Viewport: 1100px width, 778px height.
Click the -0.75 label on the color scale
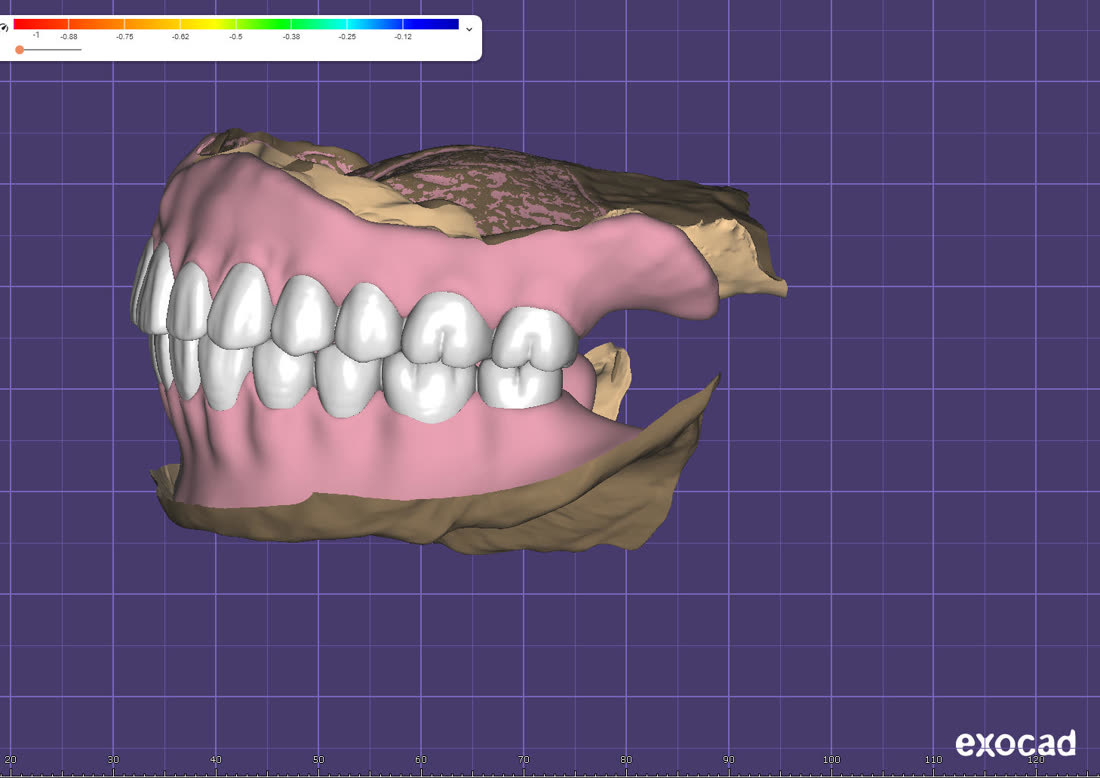tap(125, 36)
